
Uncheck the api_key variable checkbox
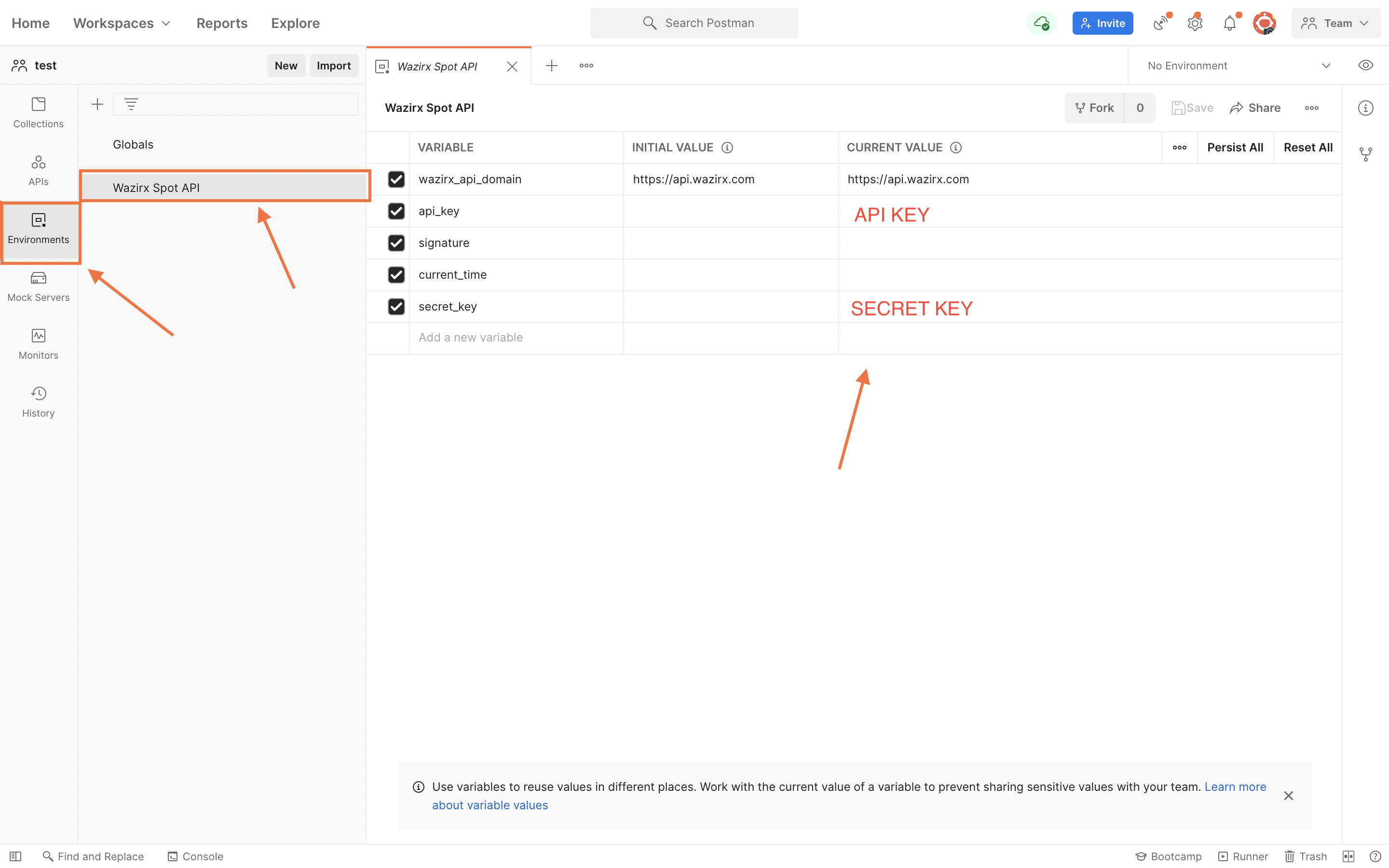pos(396,211)
